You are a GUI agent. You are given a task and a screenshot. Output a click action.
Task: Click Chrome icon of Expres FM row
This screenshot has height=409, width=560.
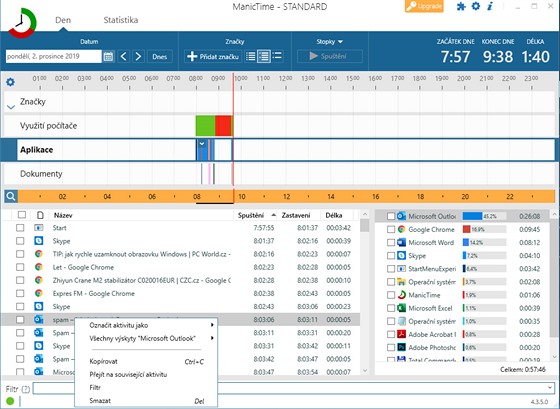click(39, 294)
